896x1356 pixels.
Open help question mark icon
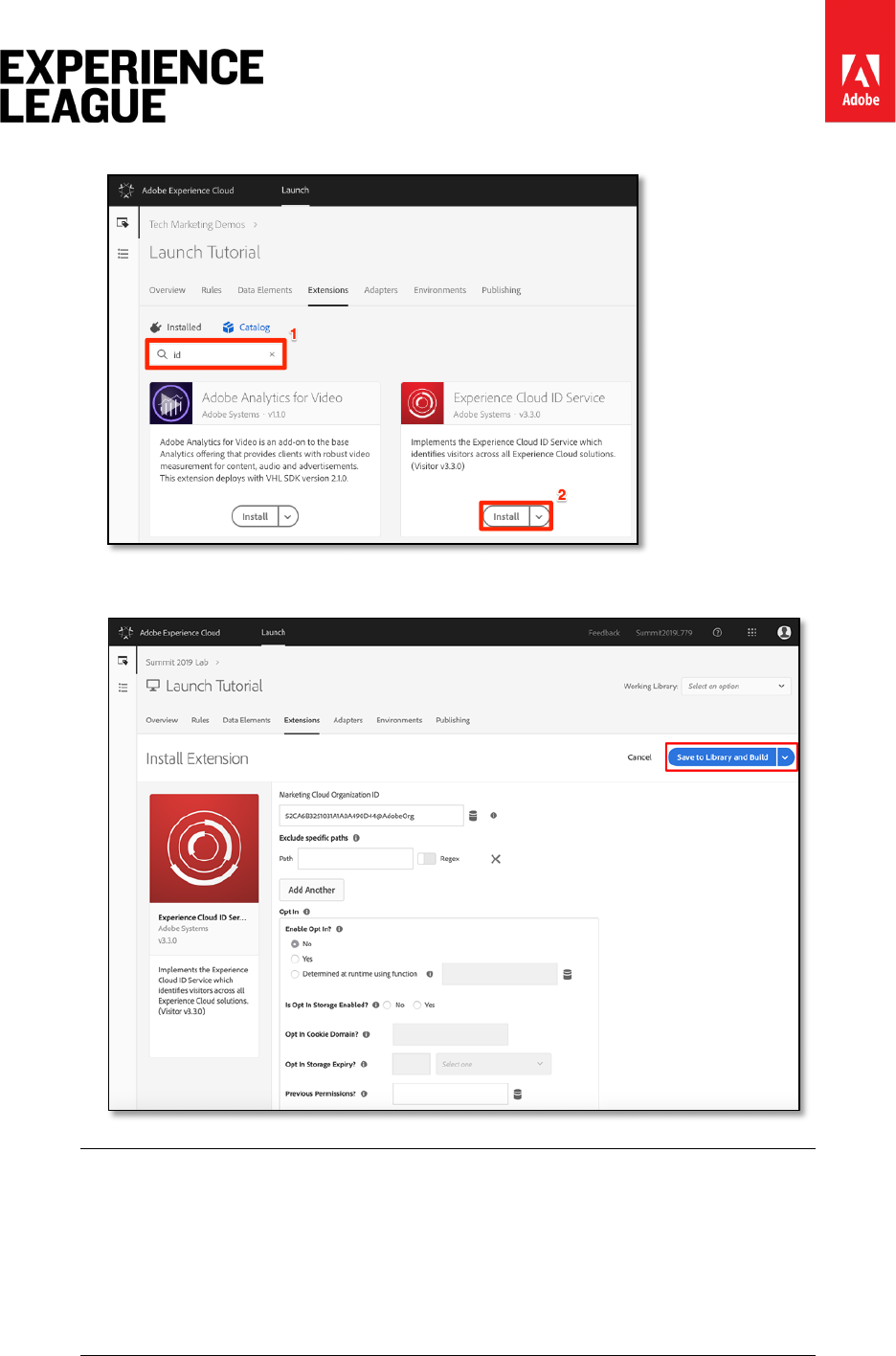717,633
